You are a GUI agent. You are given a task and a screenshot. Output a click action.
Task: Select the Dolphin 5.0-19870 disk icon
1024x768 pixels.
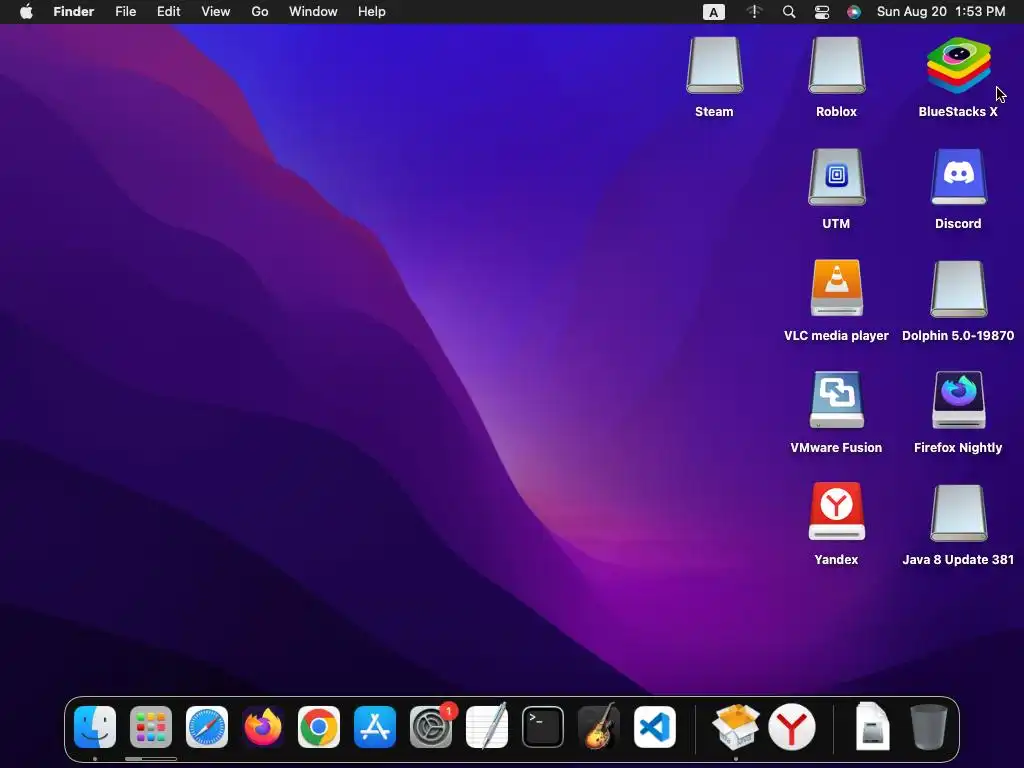click(x=958, y=289)
